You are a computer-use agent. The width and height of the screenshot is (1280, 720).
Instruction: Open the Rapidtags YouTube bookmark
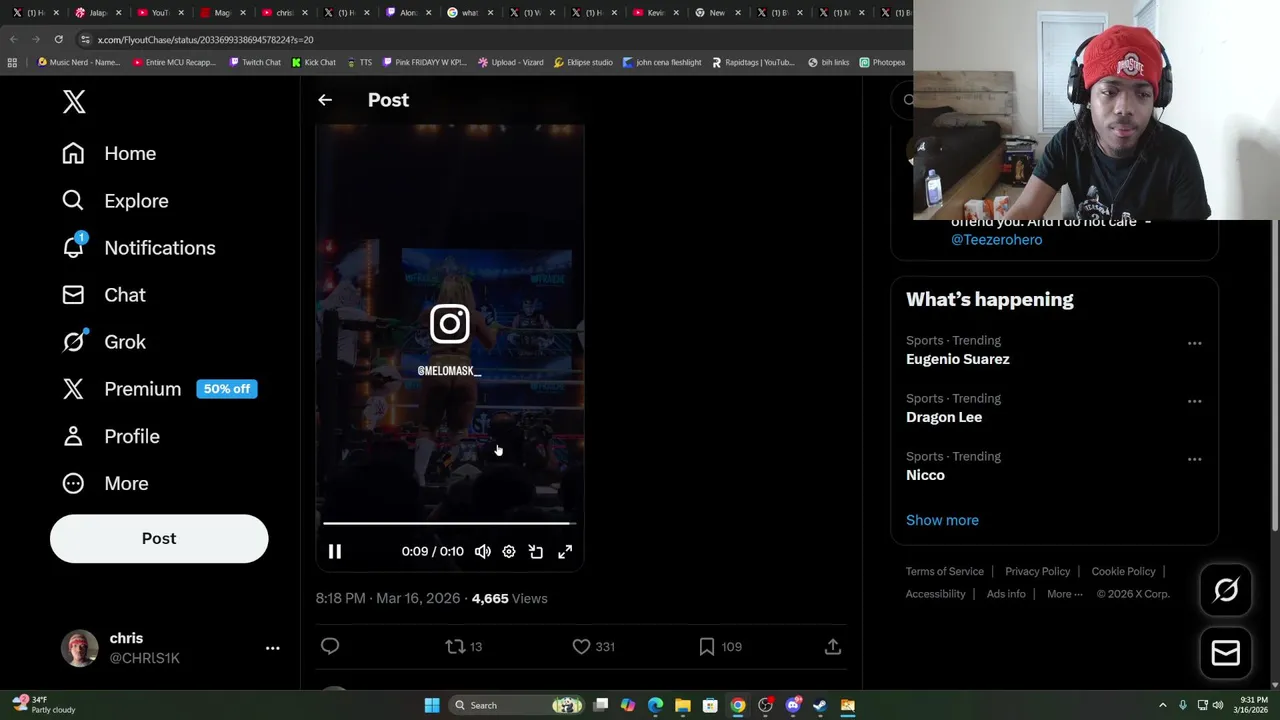pyautogui.click(x=754, y=62)
